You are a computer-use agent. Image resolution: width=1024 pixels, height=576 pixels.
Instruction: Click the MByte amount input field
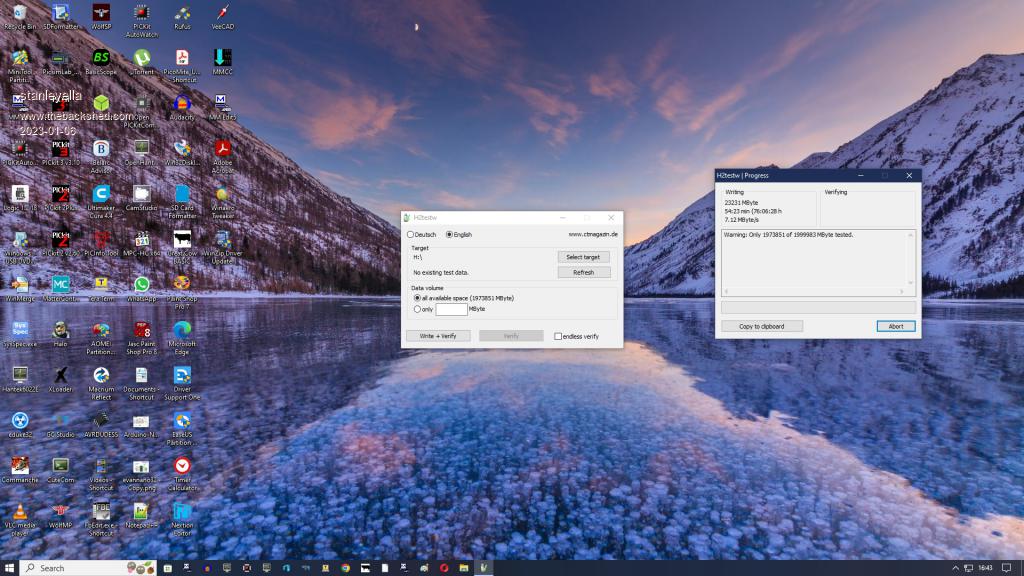(x=451, y=309)
